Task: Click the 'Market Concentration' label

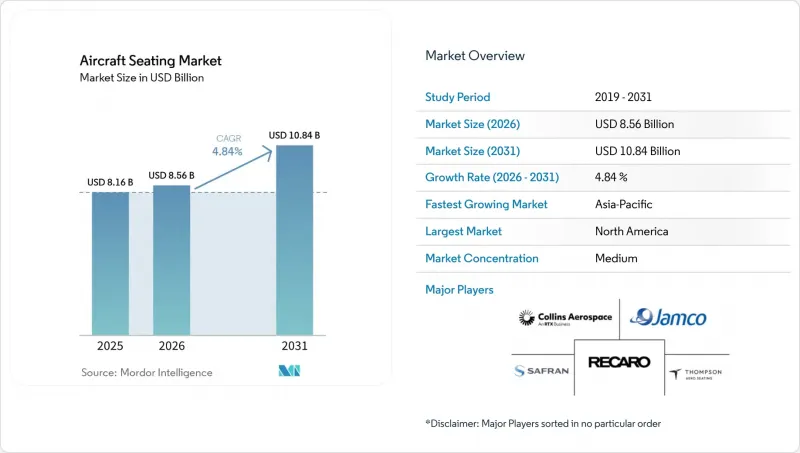Action: (x=482, y=259)
